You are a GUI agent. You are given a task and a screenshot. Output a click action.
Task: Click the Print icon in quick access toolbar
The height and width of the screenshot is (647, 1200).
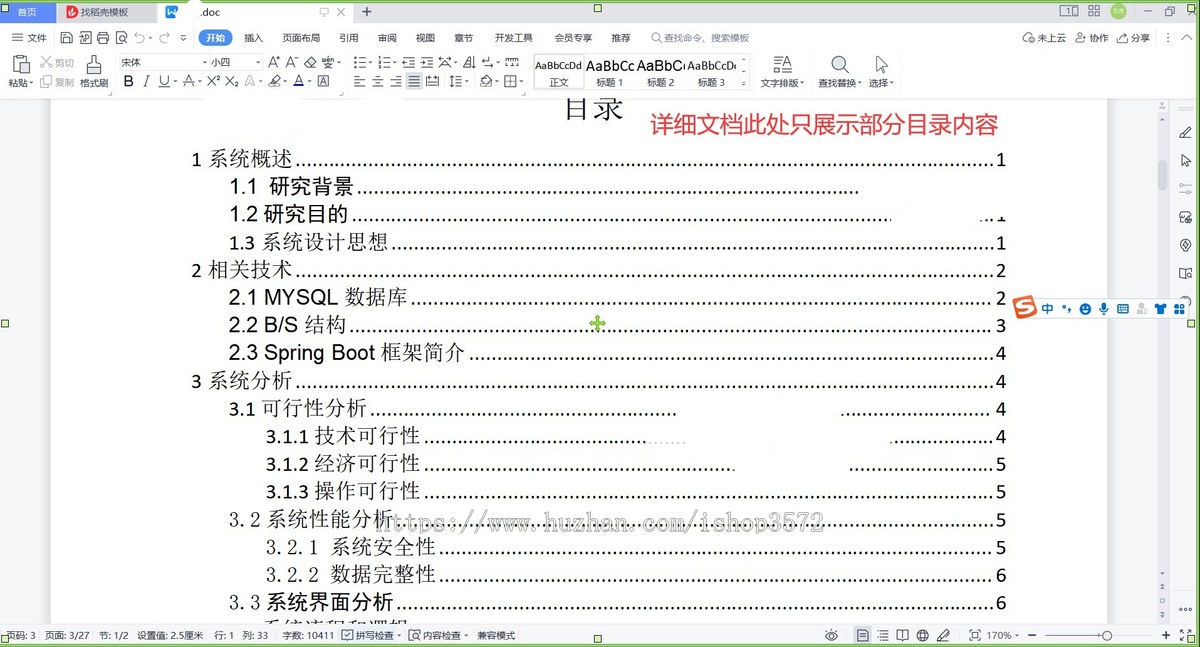point(102,38)
